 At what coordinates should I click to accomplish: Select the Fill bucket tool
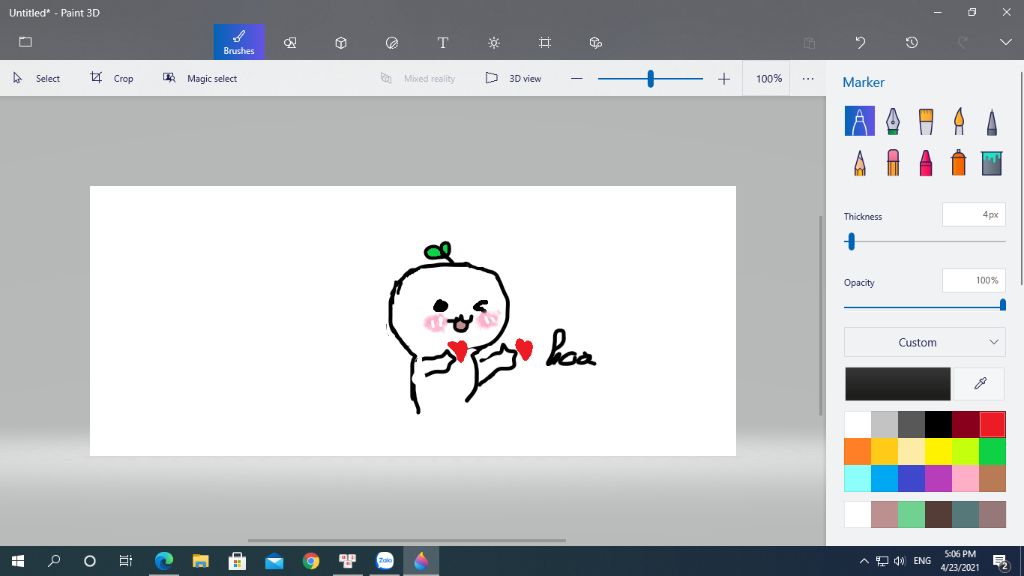pyautogui.click(x=992, y=163)
